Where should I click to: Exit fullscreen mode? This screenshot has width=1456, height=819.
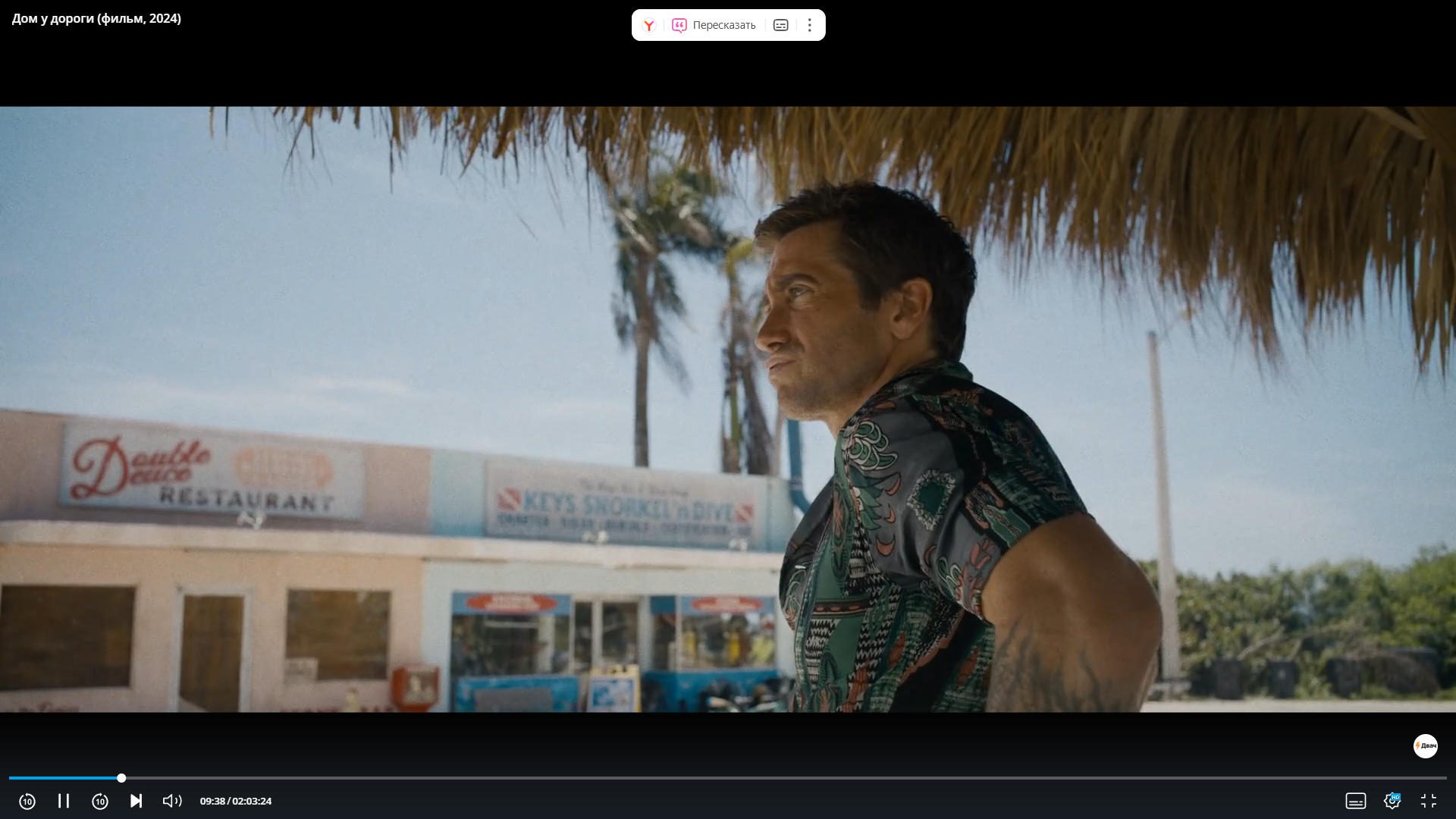click(1429, 801)
